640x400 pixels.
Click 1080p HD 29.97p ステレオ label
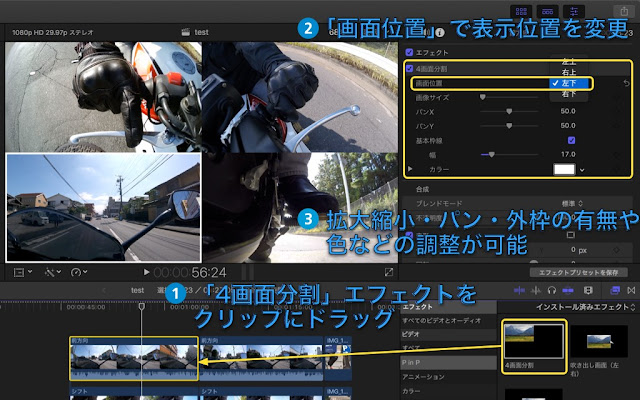(x=53, y=32)
